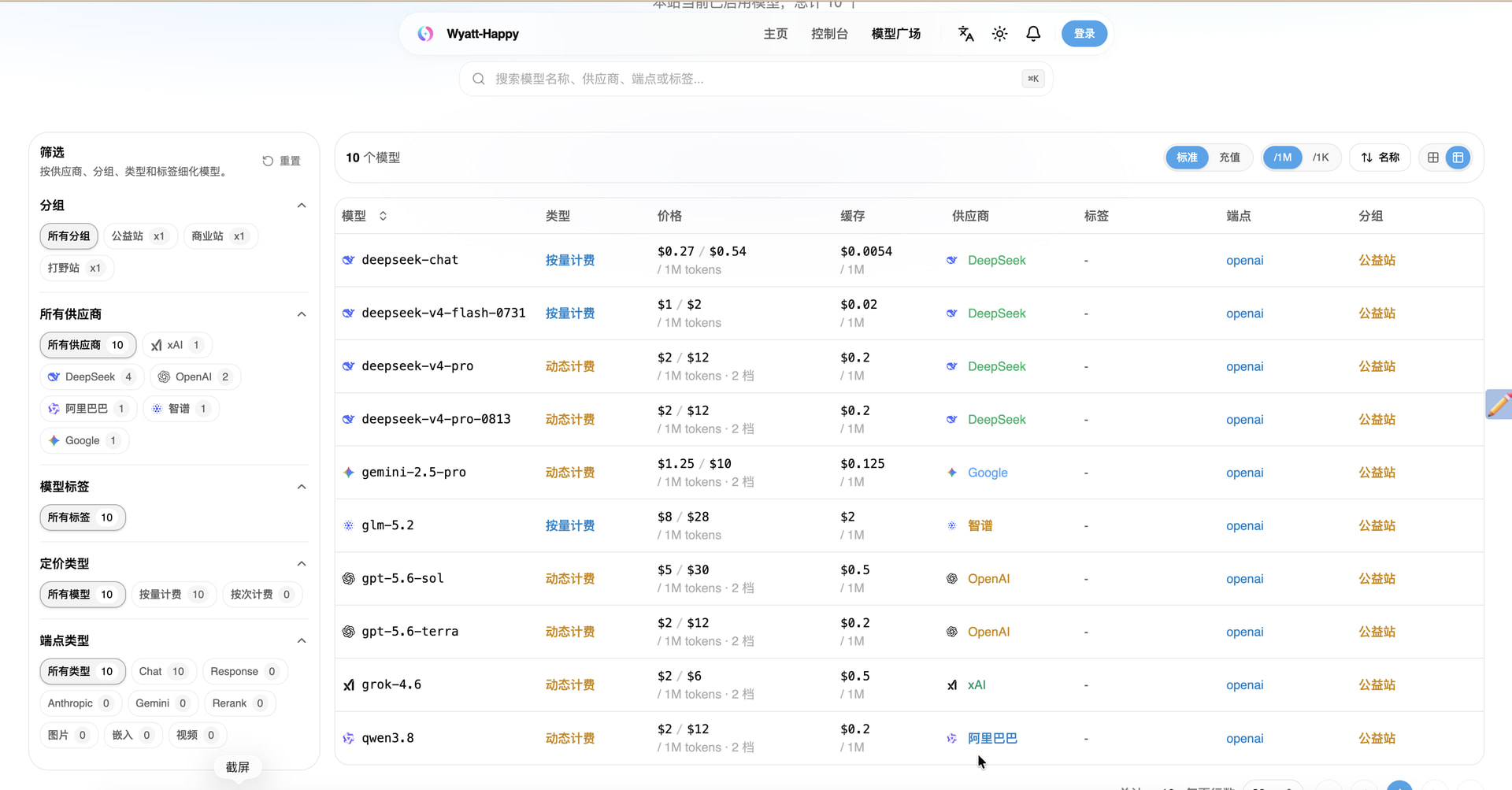Filter endpoint type by Rerank
Image resolution: width=1512 pixels, height=790 pixels.
239,703
